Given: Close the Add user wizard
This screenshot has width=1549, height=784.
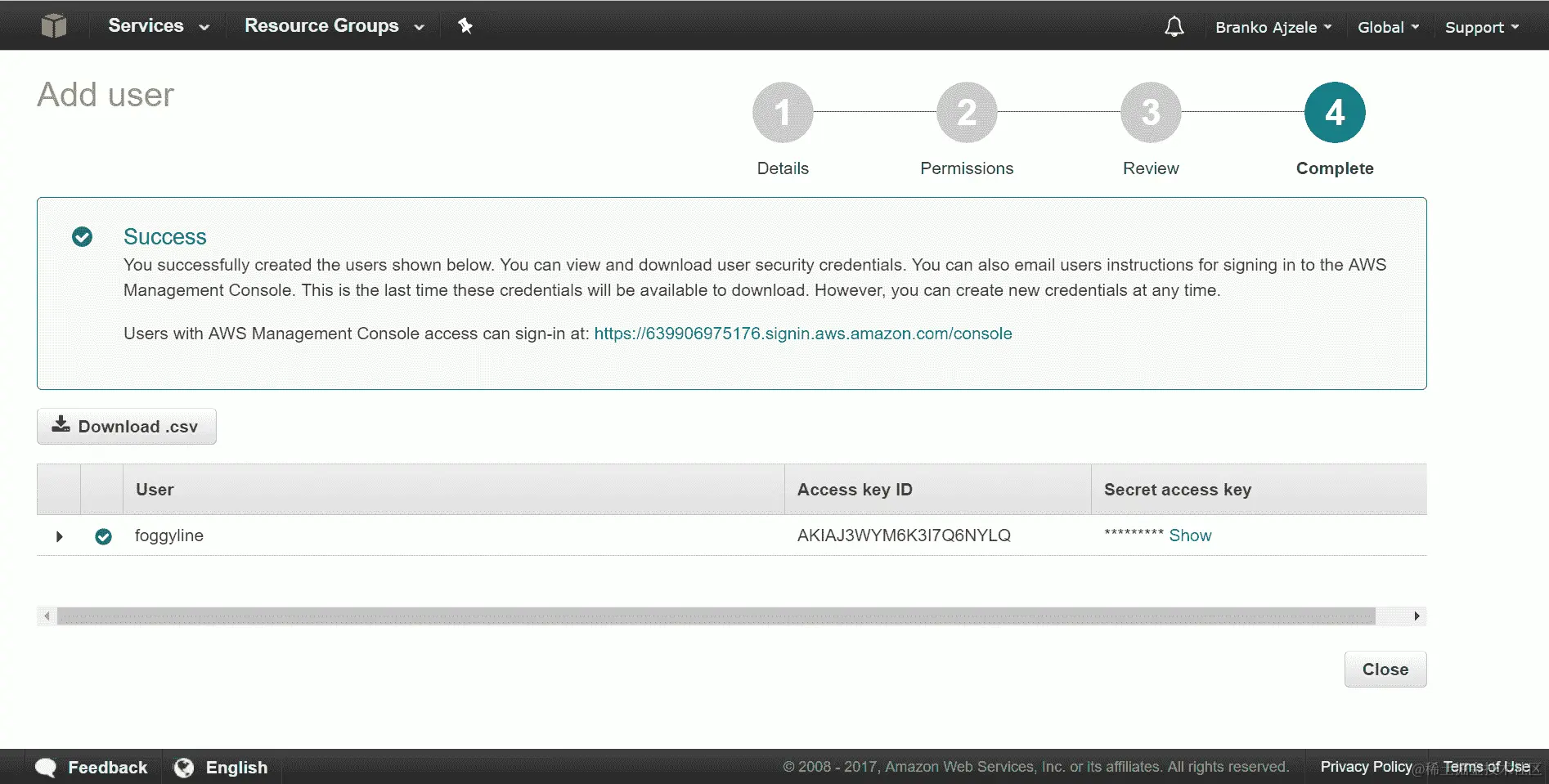Looking at the screenshot, I should click(x=1385, y=669).
